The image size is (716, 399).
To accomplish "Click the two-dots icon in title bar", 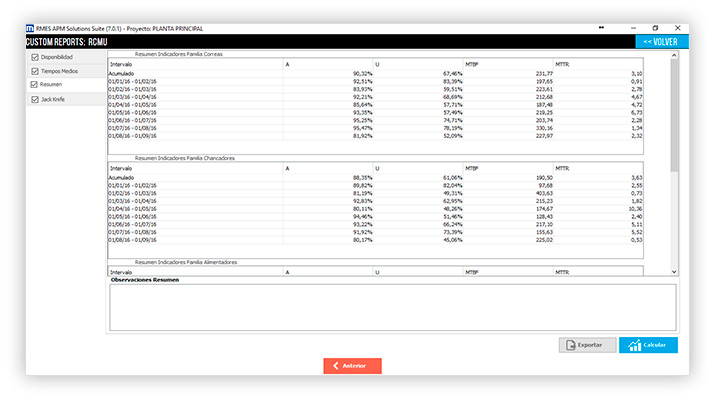I will (x=601, y=28).
